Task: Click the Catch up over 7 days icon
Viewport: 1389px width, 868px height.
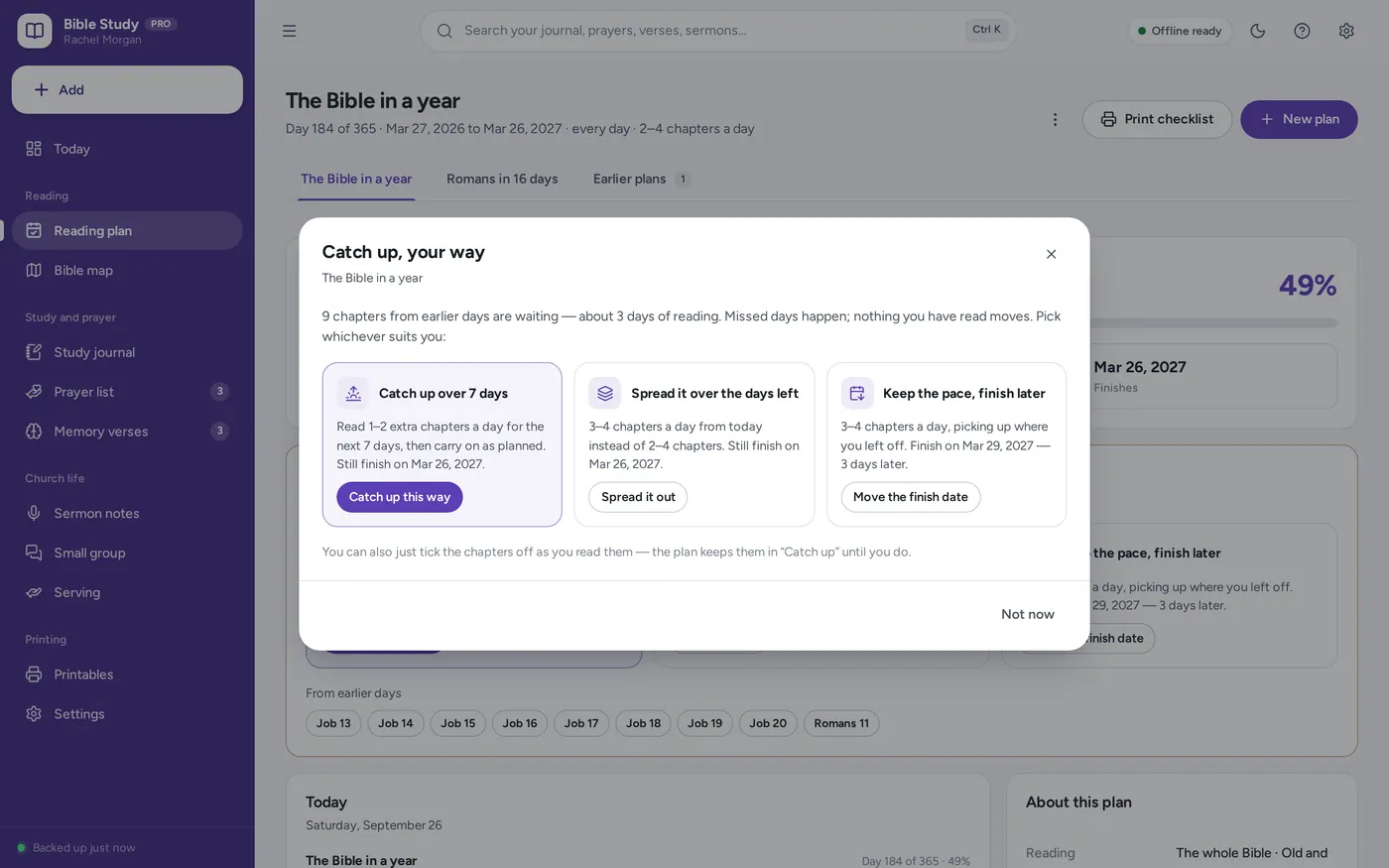Action: pyautogui.click(x=353, y=393)
